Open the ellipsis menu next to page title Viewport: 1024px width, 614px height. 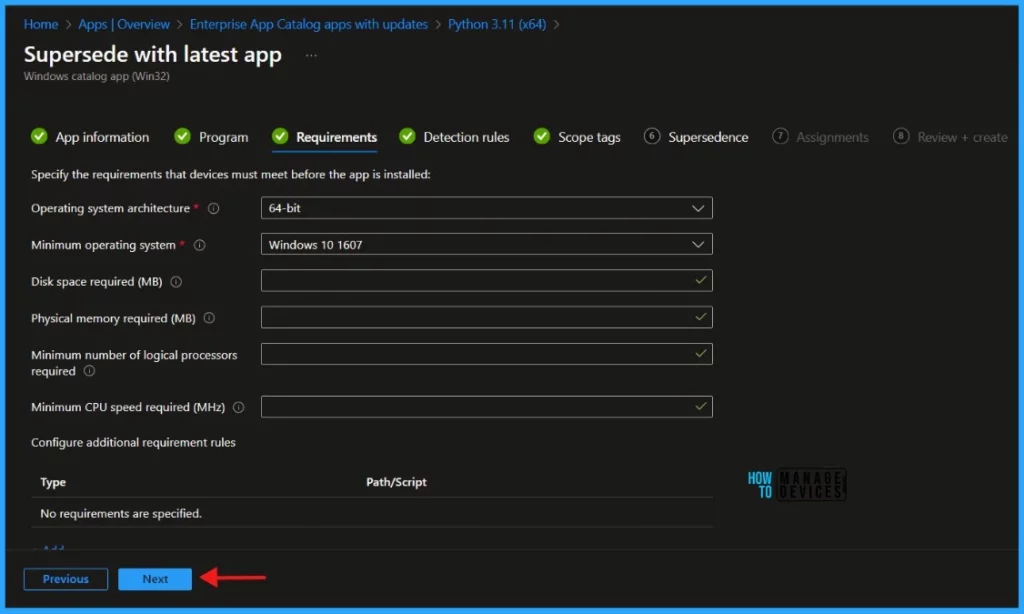312,56
